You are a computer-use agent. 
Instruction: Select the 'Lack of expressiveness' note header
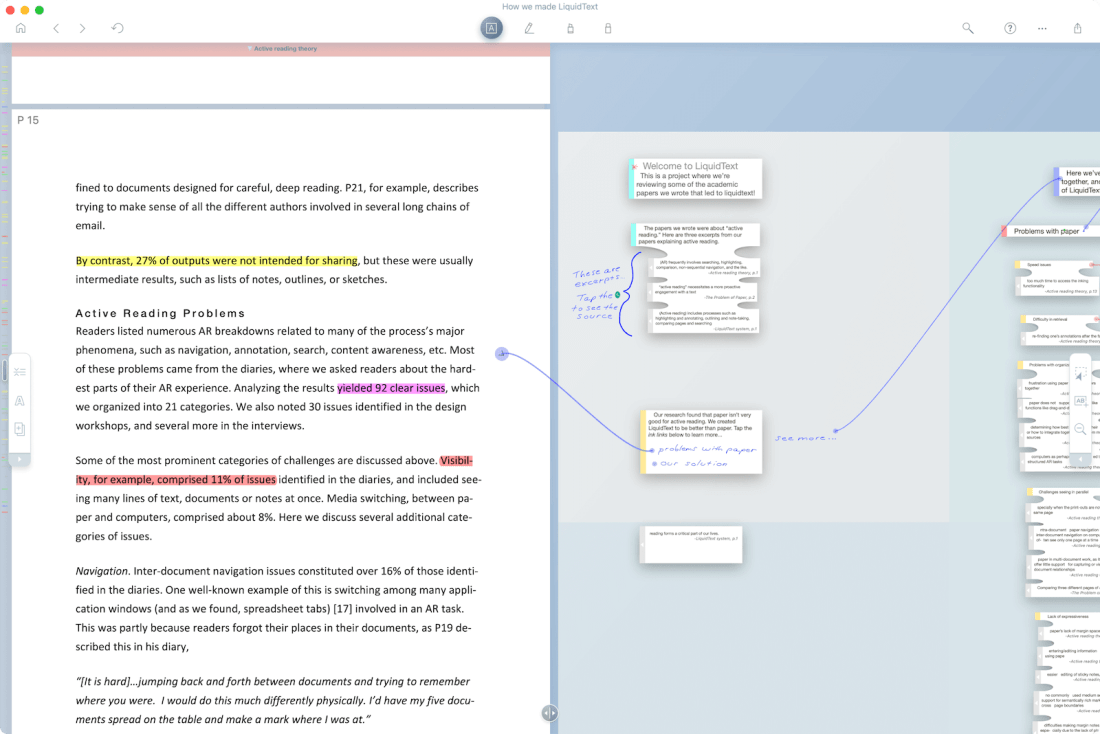tap(1068, 616)
